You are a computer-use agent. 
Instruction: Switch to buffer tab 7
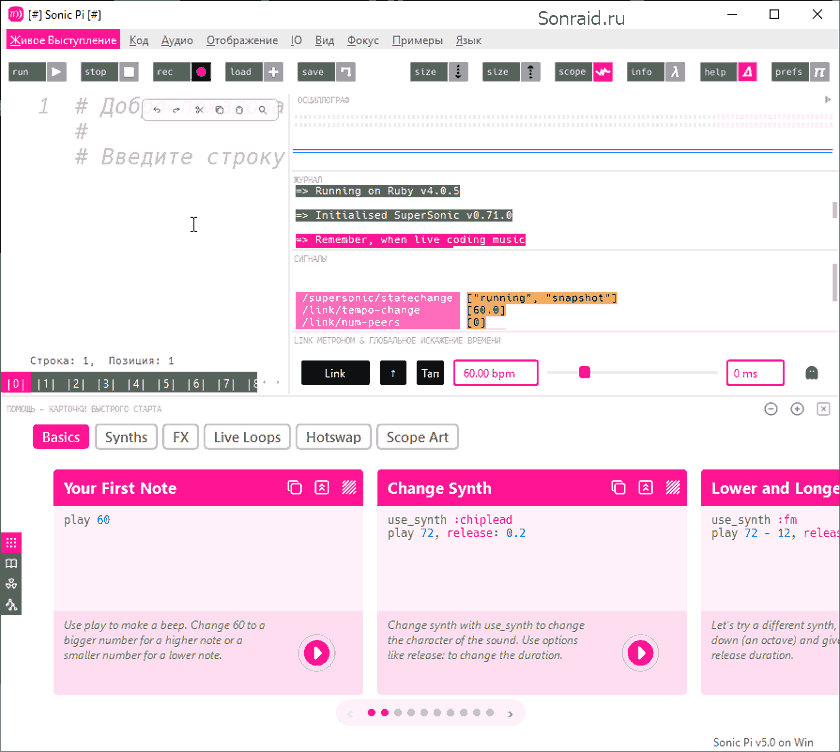226,383
